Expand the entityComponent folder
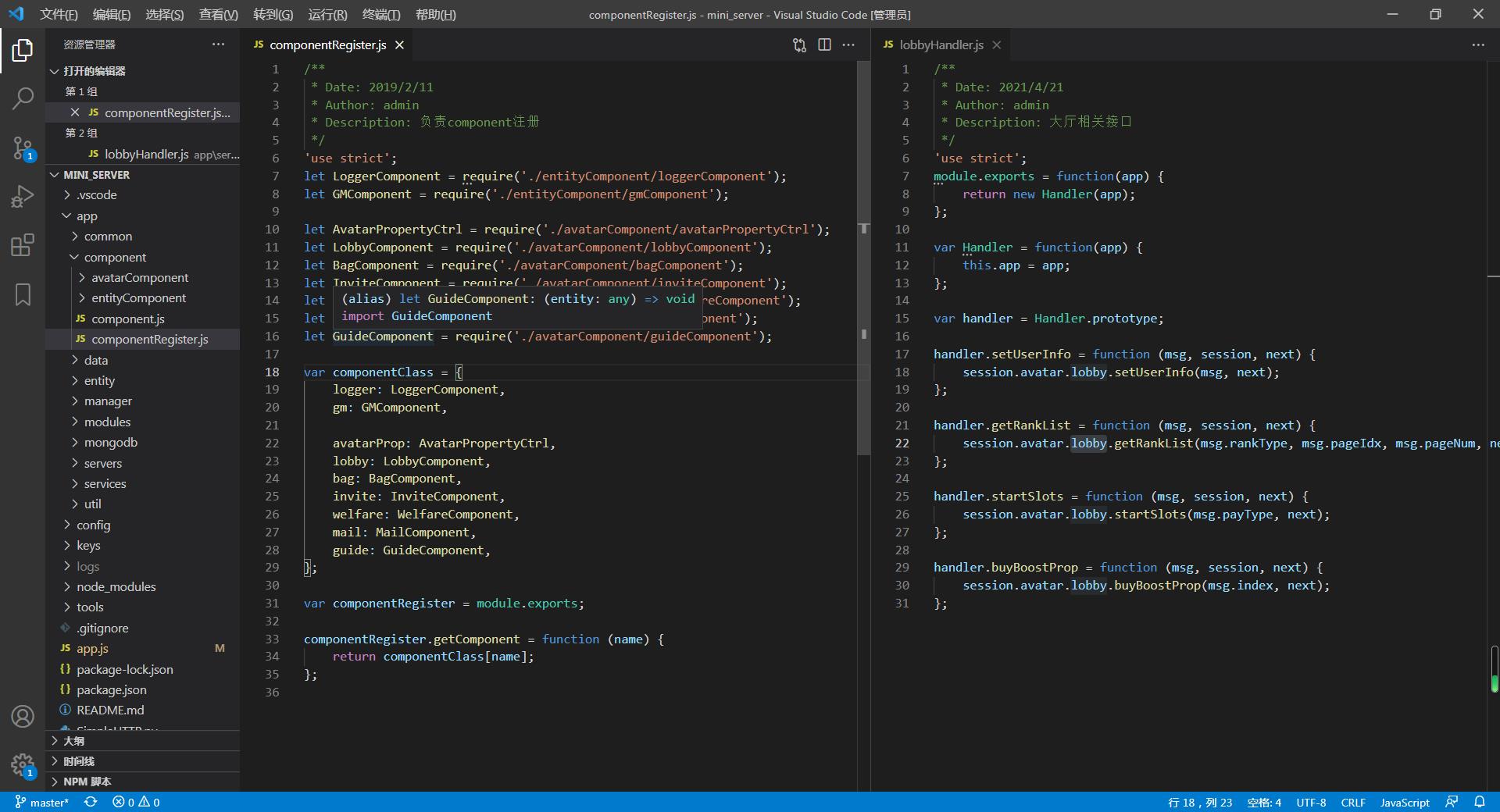The image size is (1500, 812). (x=142, y=298)
